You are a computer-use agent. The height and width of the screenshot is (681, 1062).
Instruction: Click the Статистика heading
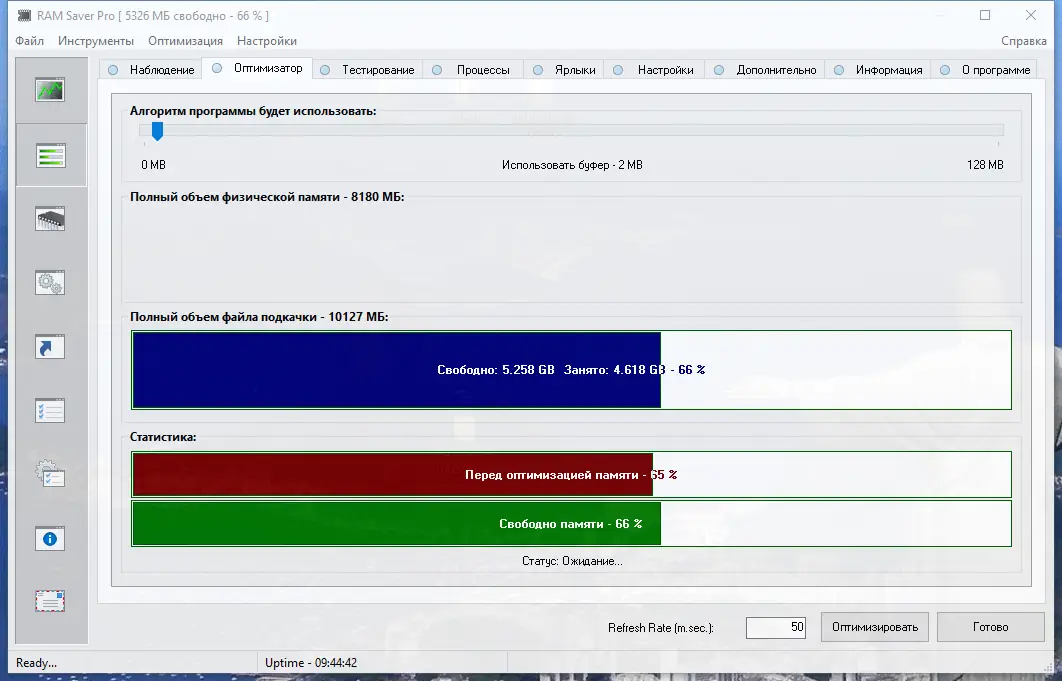click(163, 437)
